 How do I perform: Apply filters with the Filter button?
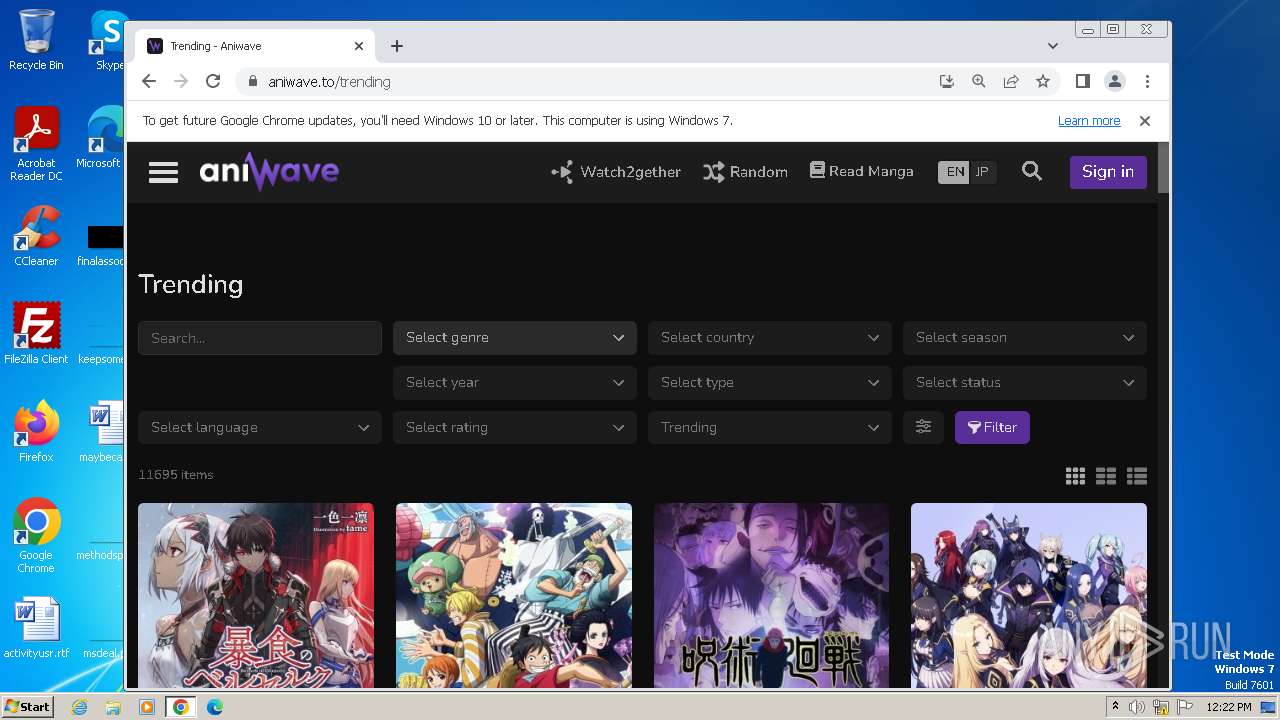(x=992, y=428)
